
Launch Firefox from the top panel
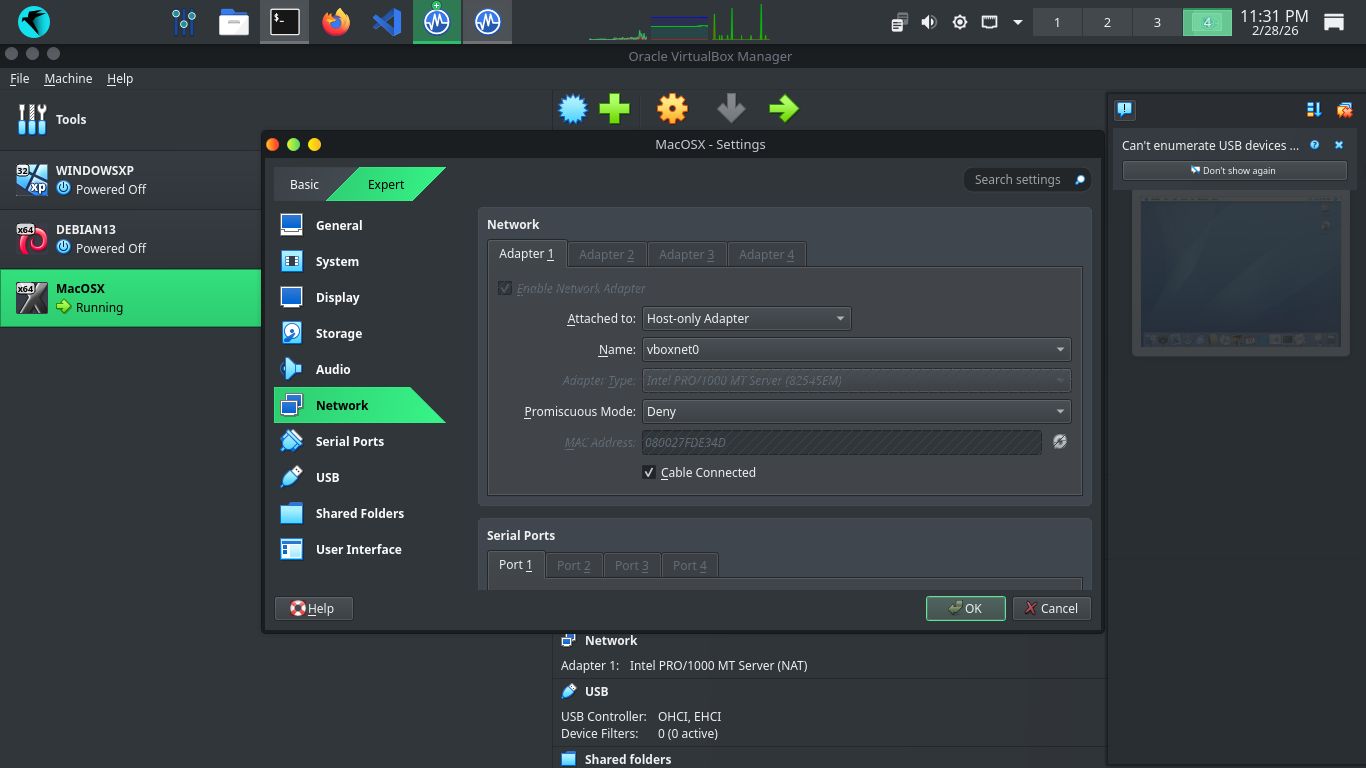337,21
